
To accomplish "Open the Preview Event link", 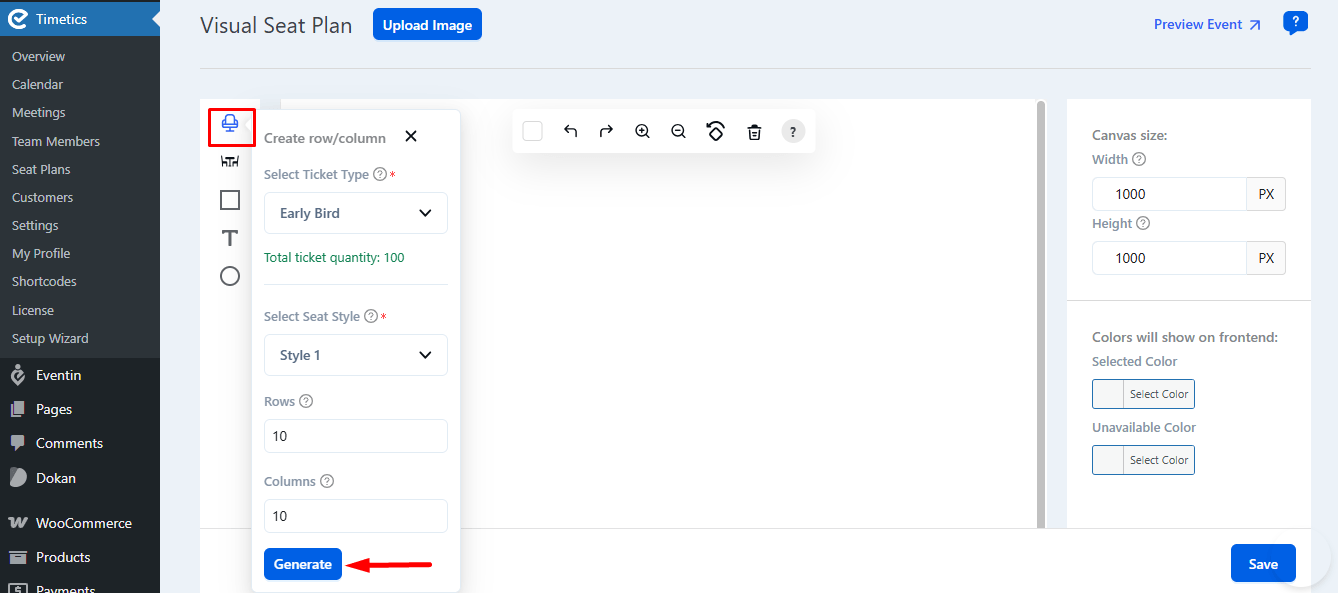I will click(x=1207, y=25).
